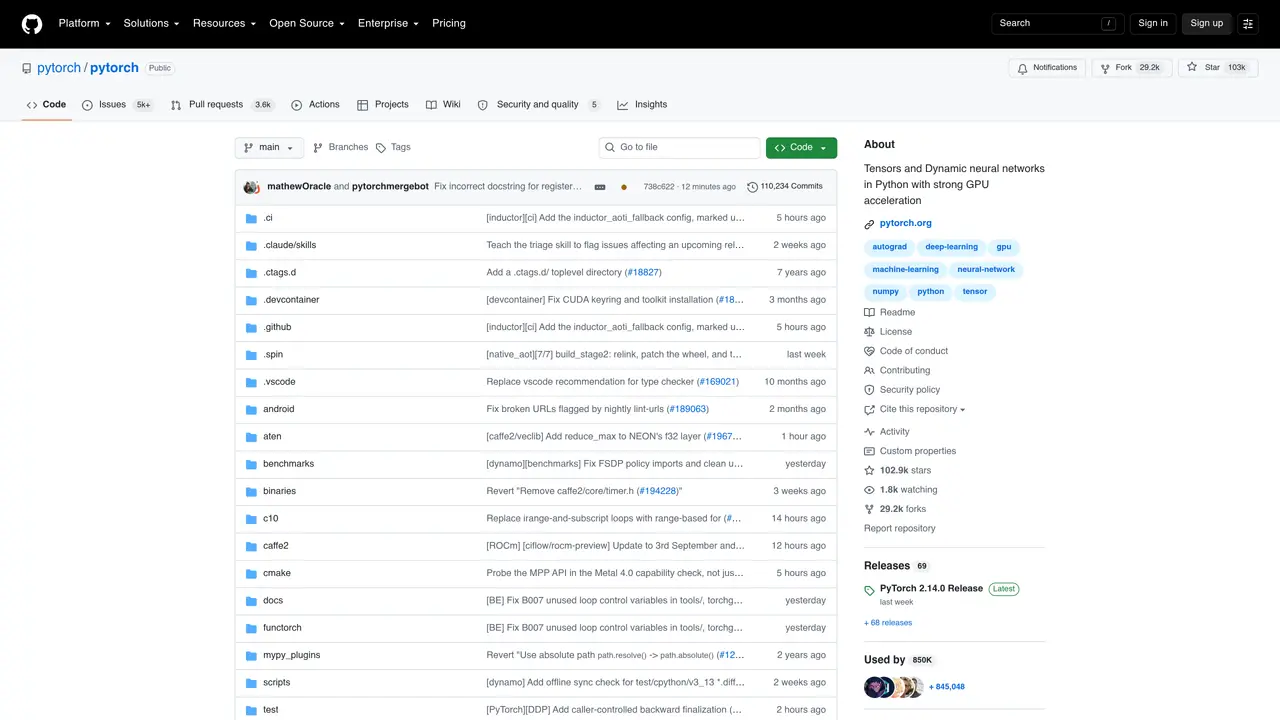Open the green Code dropdown button
The width and height of the screenshot is (1280, 720).
801,147
